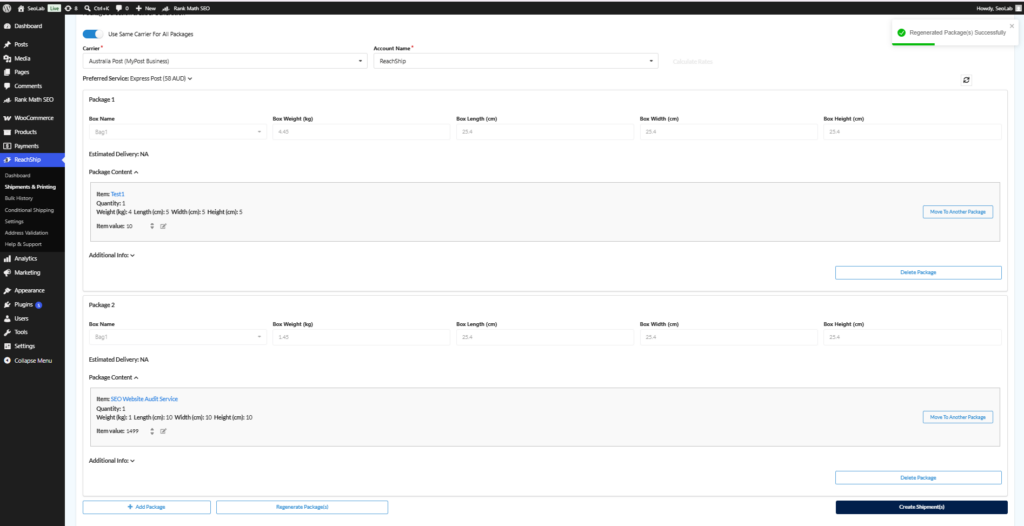Viewport: 1024px width, 526px height.
Task: Click Create Shipment(s) button
Action: coord(921,507)
